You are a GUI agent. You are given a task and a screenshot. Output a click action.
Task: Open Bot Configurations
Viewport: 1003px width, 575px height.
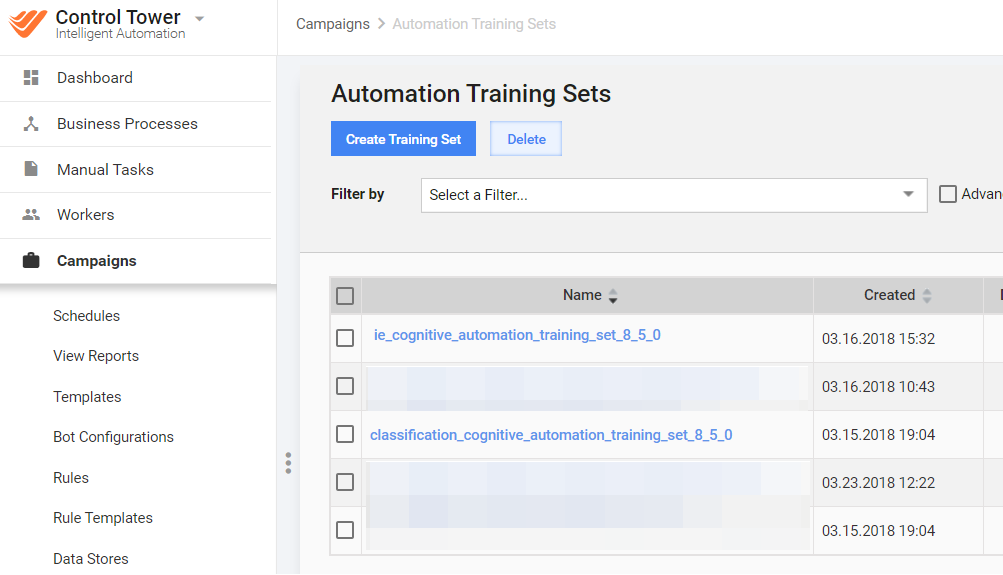coord(113,437)
